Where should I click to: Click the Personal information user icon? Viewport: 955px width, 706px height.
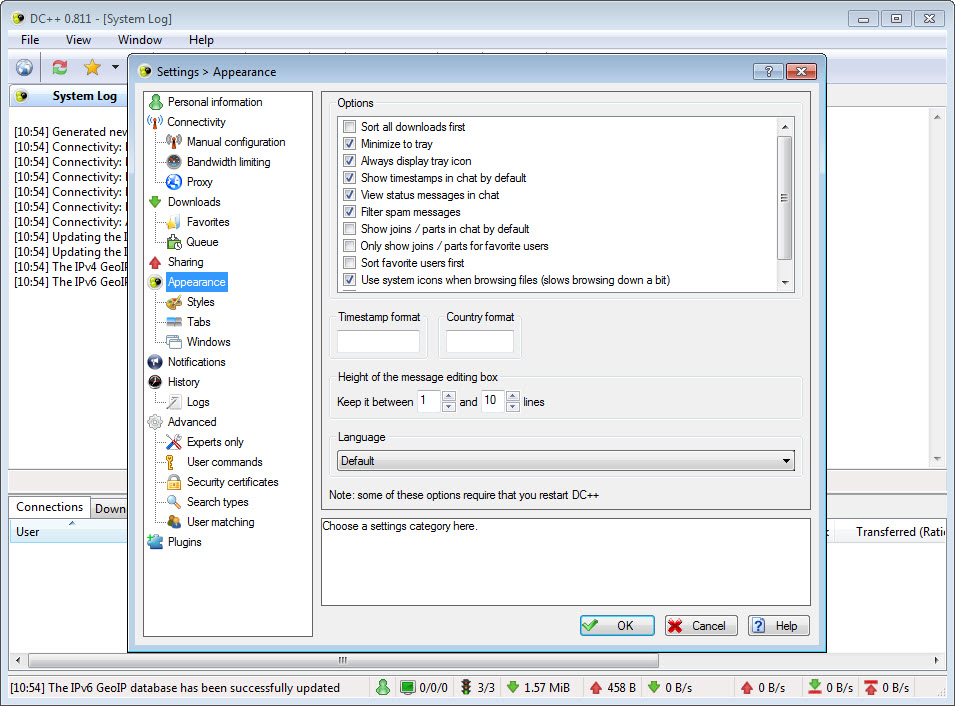[x=156, y=102]
